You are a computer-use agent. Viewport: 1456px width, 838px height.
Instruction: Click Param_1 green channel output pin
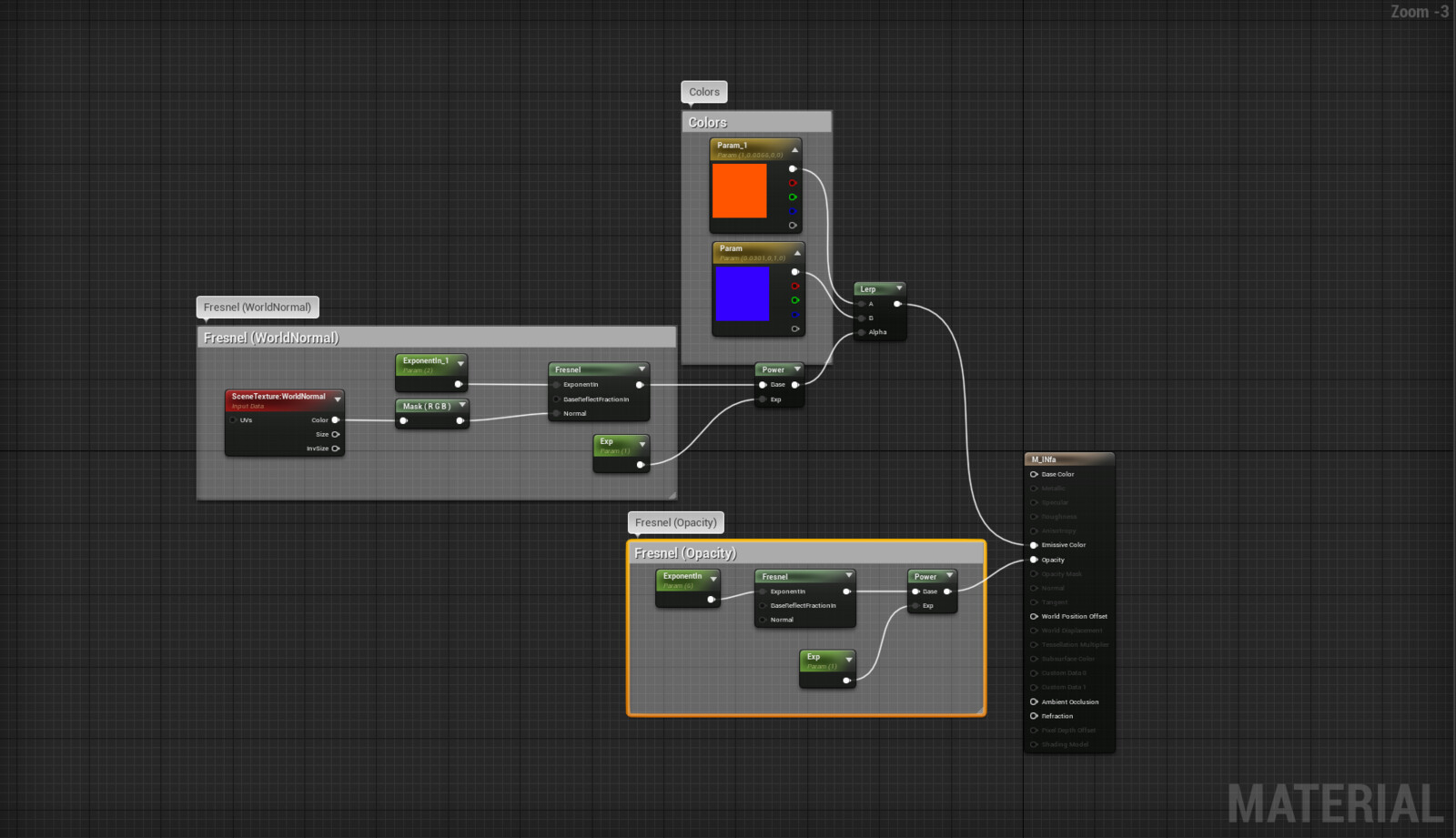click(793, 197)
